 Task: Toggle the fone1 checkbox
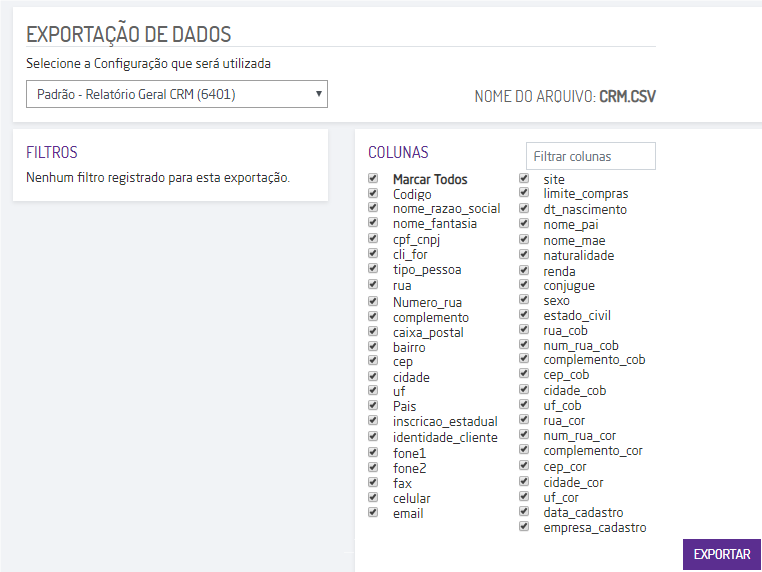tap(373, 452)
